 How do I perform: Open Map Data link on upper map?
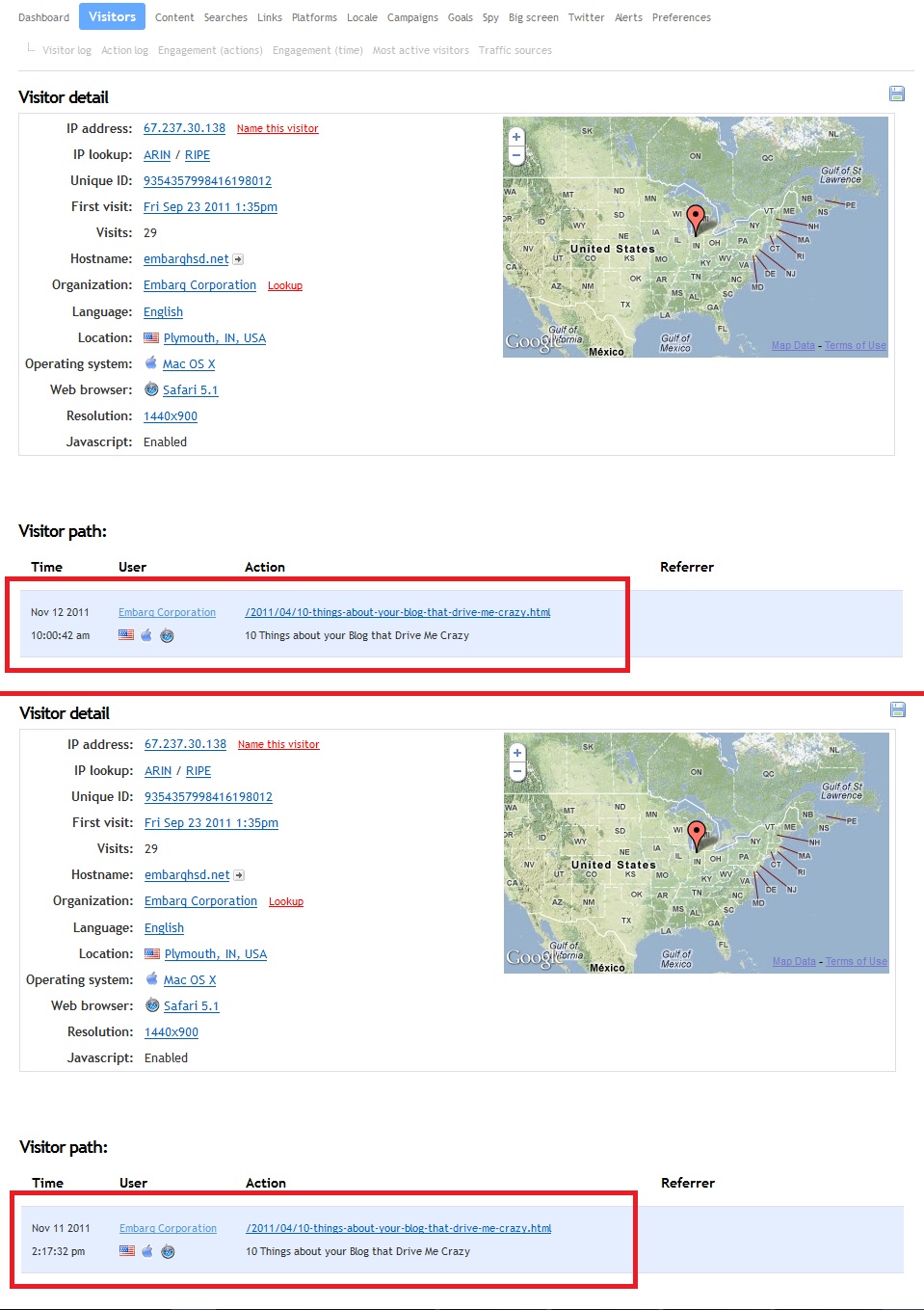[x=793, y=345]
